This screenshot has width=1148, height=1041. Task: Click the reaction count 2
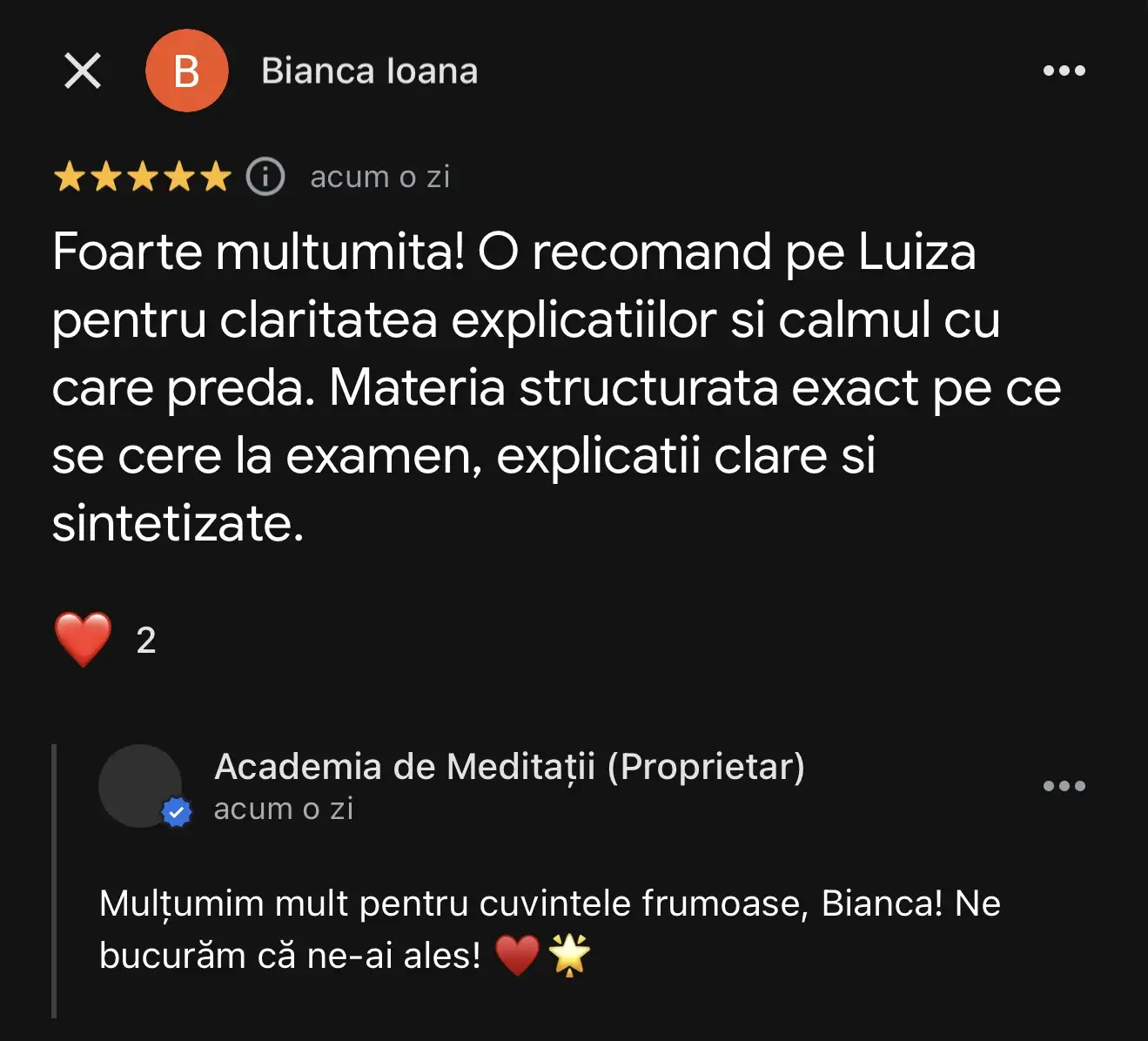coord(146,641)
